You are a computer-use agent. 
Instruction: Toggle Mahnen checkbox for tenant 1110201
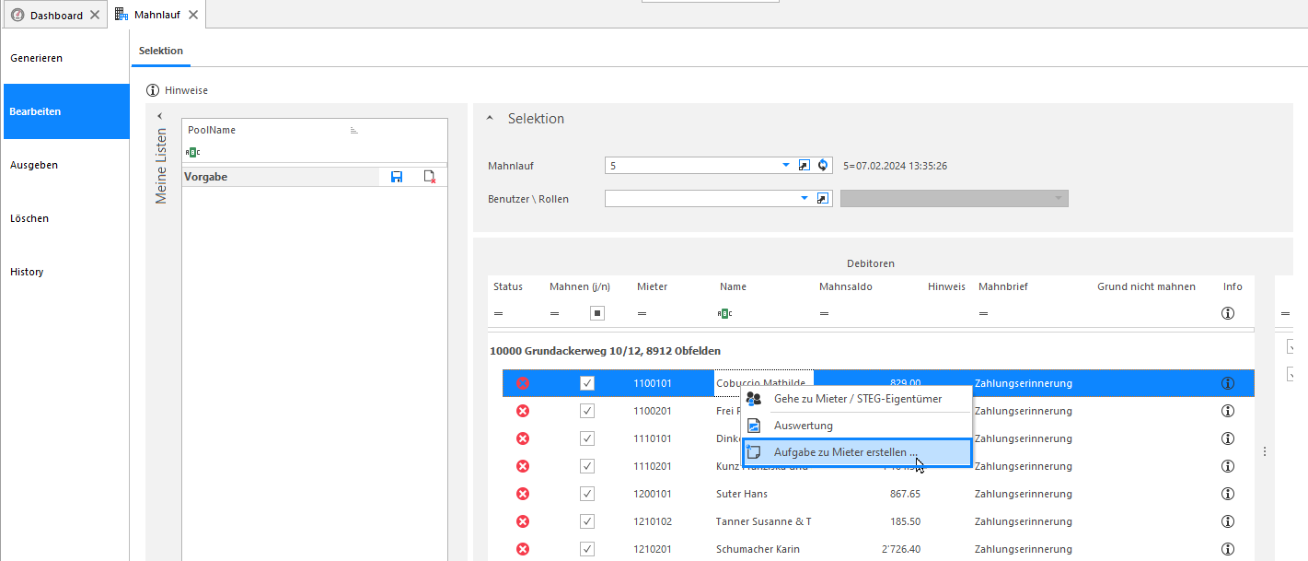click(587, 466)
